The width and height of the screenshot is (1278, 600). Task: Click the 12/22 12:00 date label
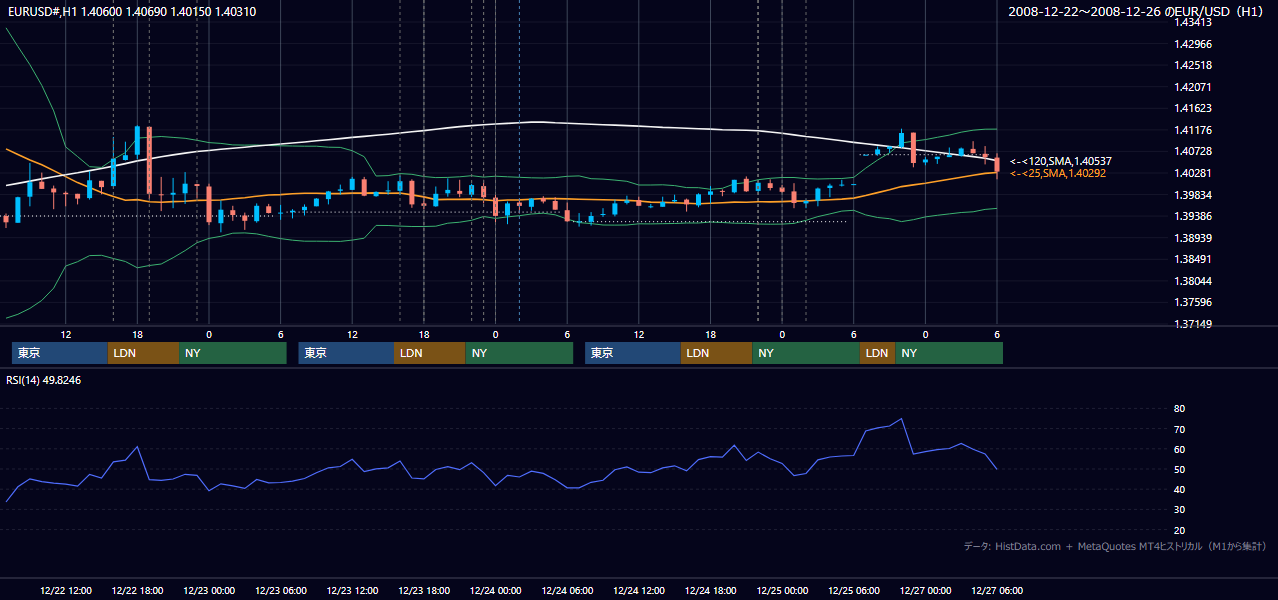(x=66, y=591)
